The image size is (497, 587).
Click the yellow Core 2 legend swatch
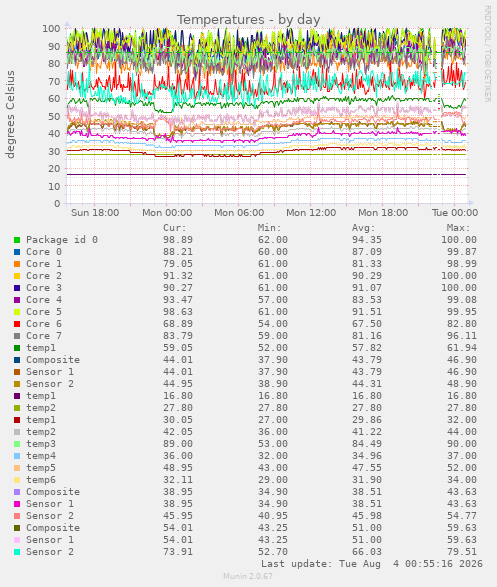click(x=17, y=276)
